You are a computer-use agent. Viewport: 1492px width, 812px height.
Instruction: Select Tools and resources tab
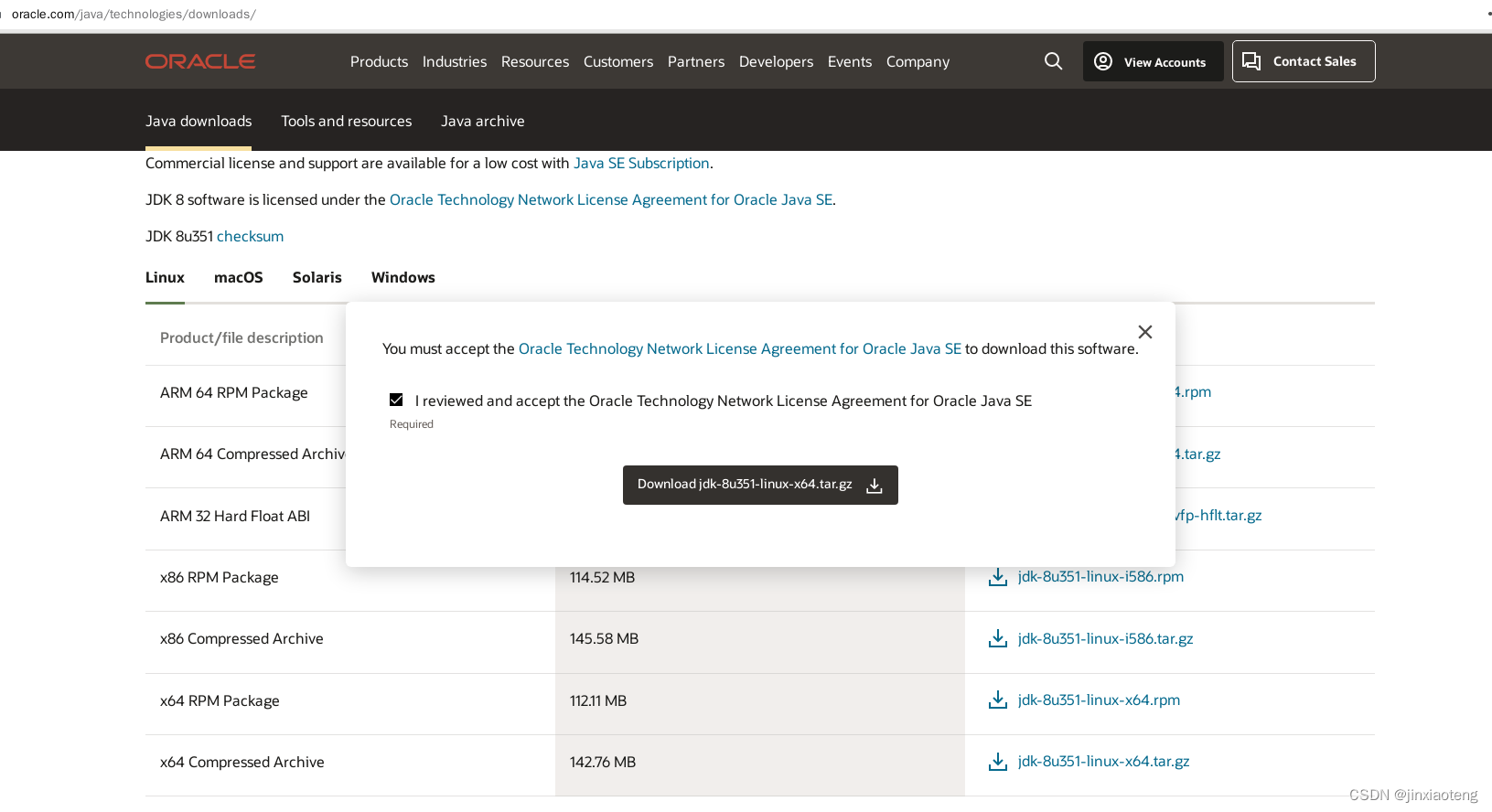point(347,121)
